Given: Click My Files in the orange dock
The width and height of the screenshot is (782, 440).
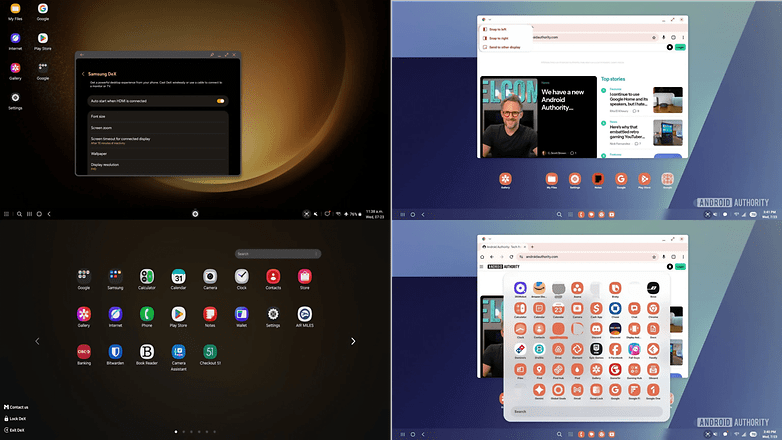Looking at the screenshot, I should coord(552,180).
